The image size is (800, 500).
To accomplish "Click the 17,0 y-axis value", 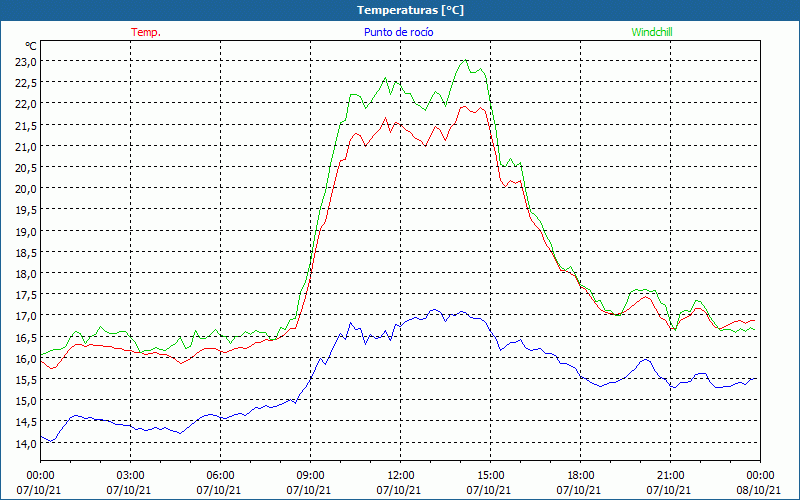I will click(x=26, y=316).
